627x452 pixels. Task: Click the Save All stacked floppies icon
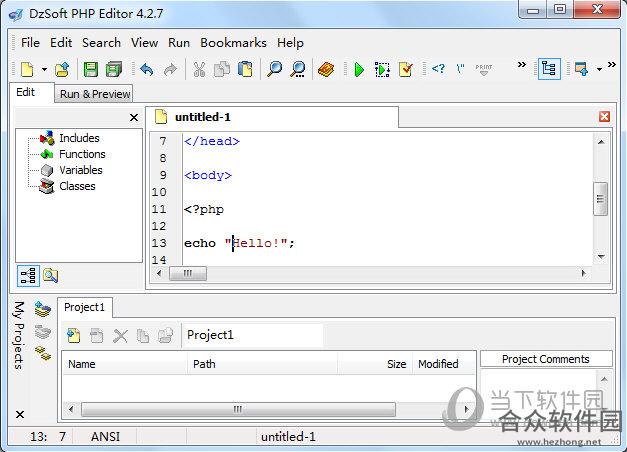[x=114, y=70]
